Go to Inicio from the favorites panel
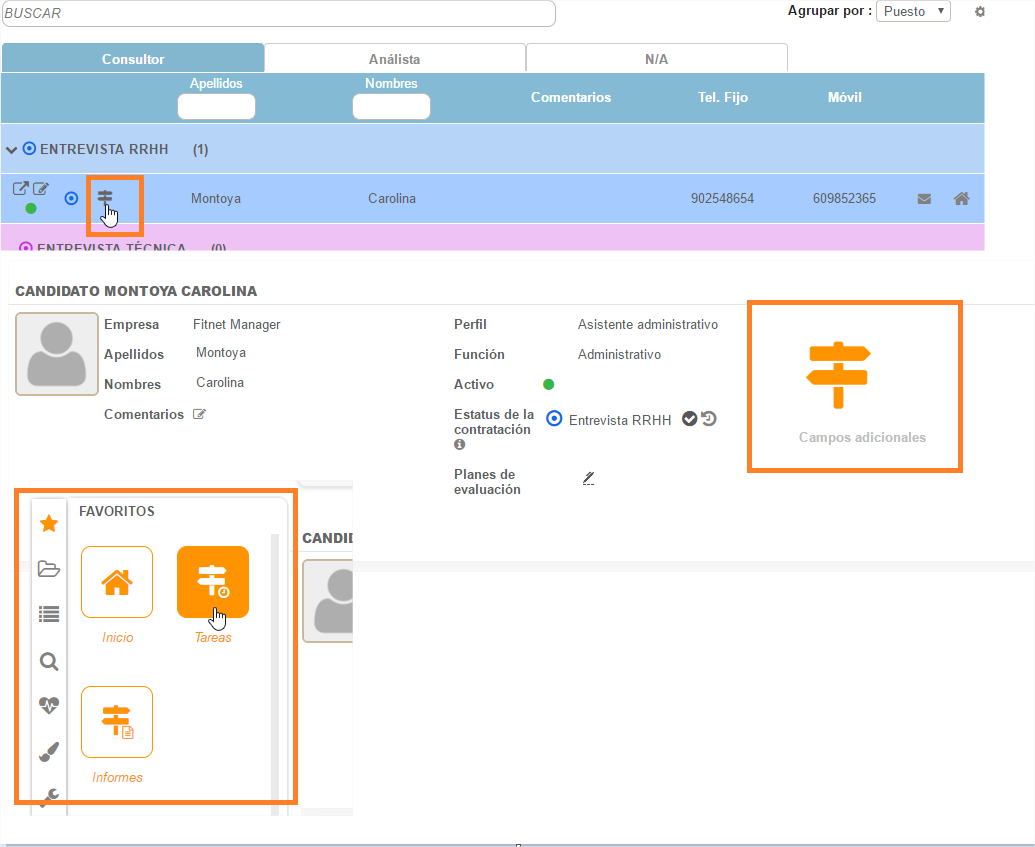The image size is (1035, 847). coord(117,582)
